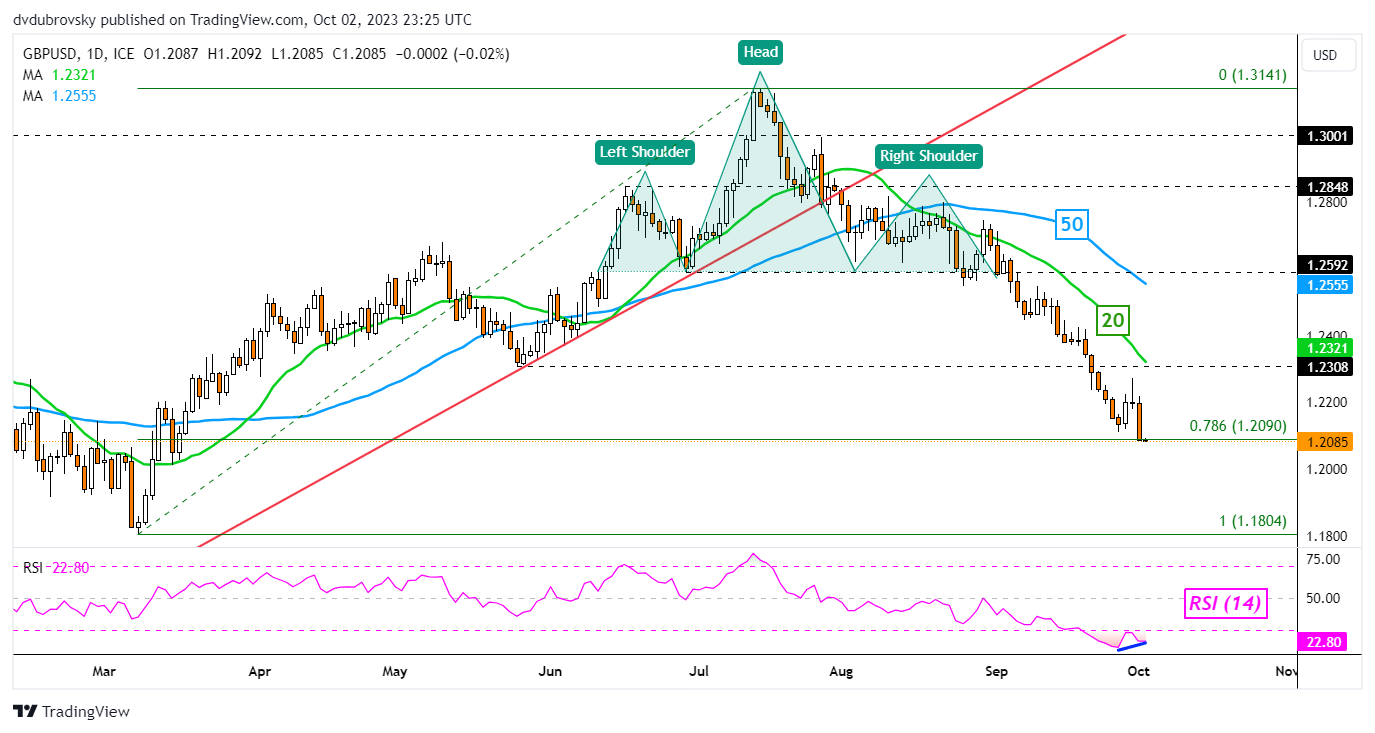Screen dimensions: 1375x733
Task: Select the blue MA 1.2555 legend entry
Action: (x=56, y=95)
